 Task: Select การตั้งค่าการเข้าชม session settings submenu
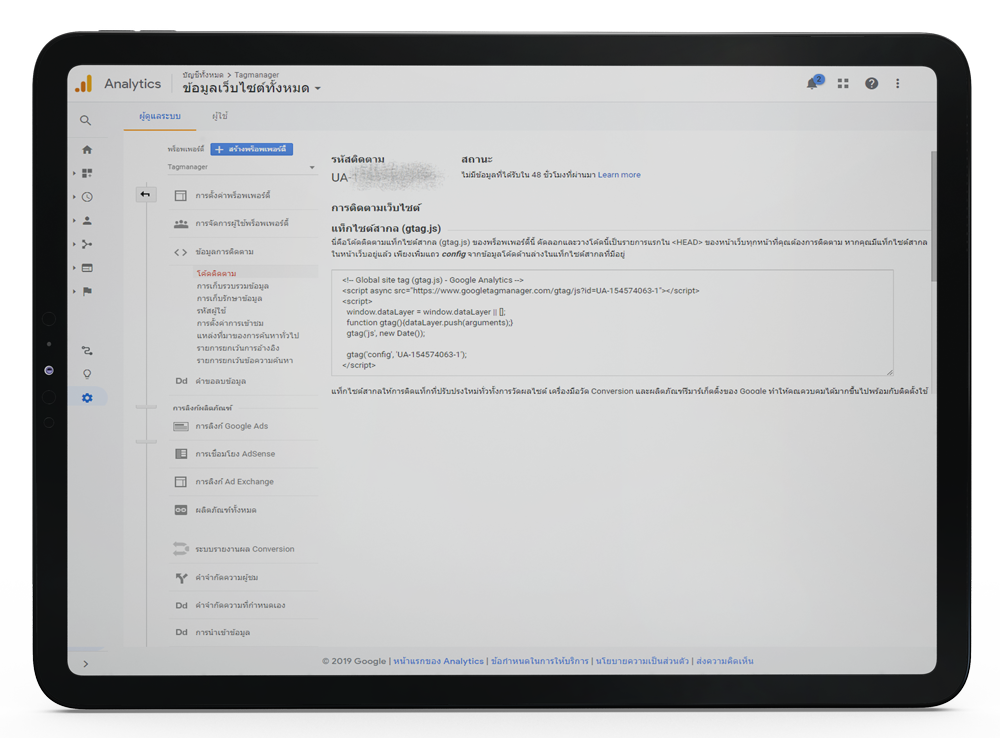coord(230,323)
